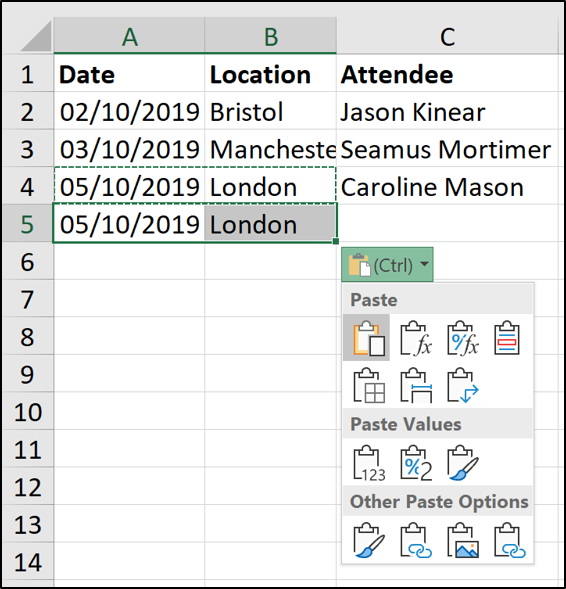
Task: Click the Attendee header cell
Action: point(447,74)
